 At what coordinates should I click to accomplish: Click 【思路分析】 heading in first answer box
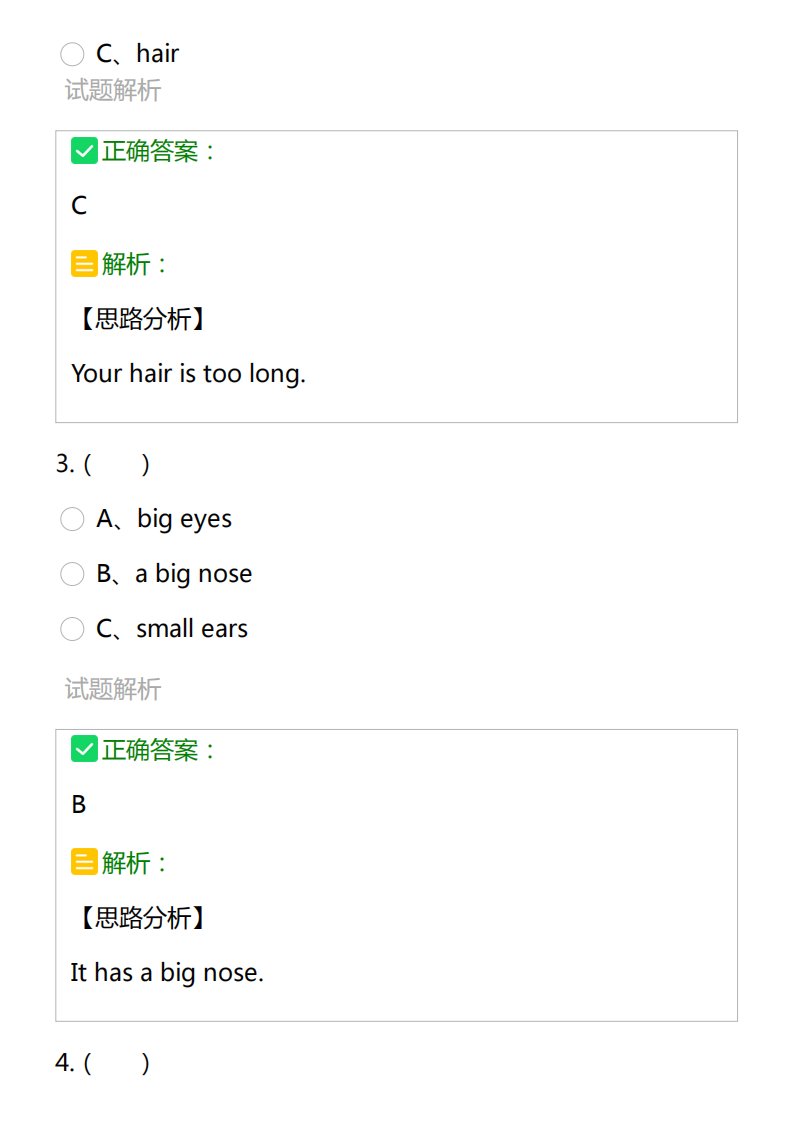(142, 318)
